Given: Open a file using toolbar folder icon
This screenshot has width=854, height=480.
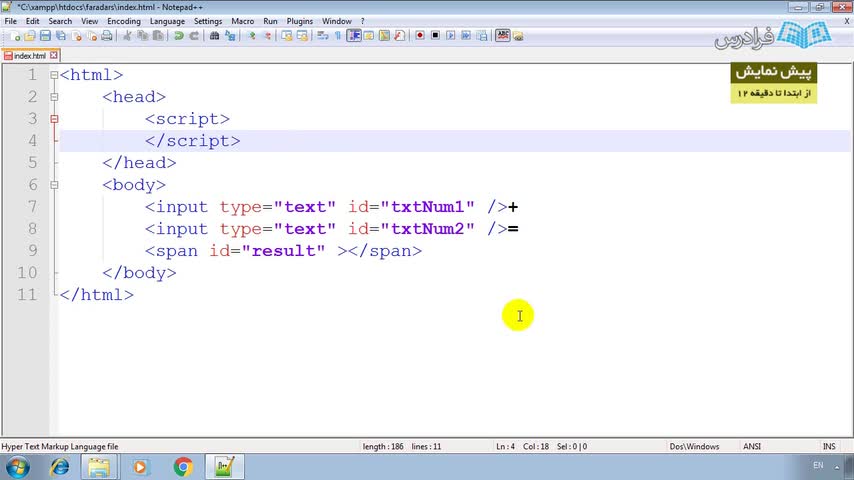Looking at the screenshot, I should [29, 36].
